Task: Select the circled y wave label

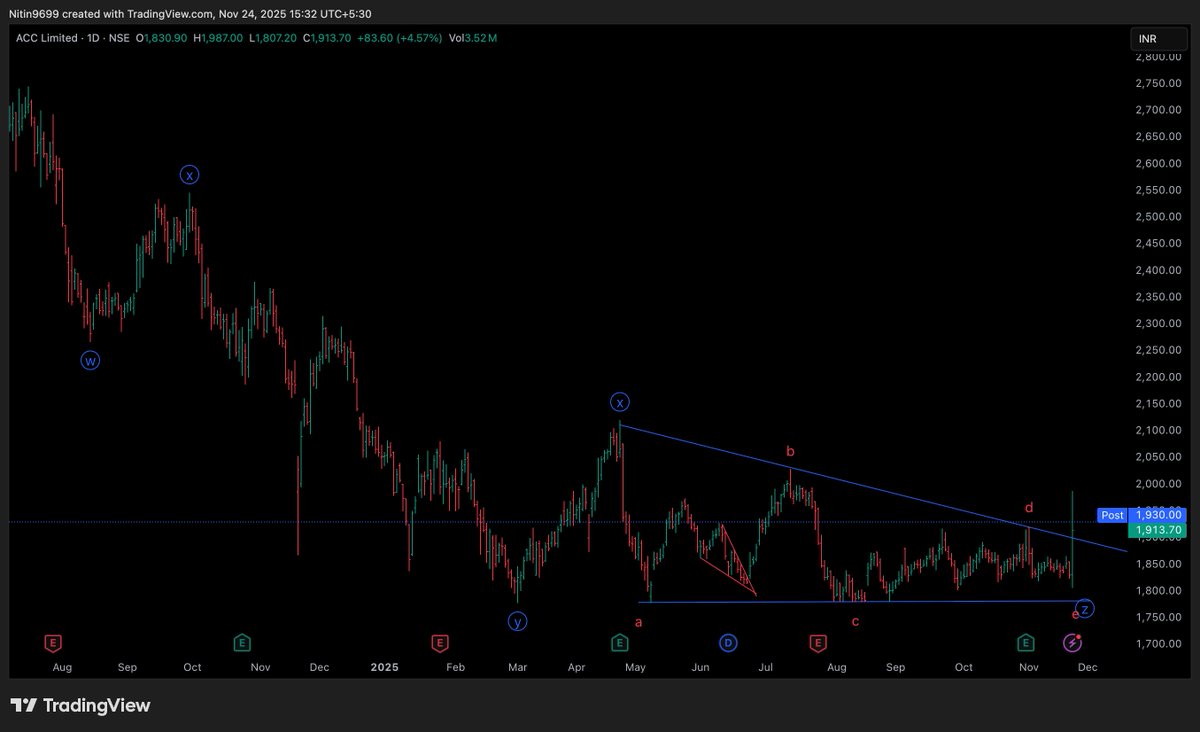Action: 517,621
